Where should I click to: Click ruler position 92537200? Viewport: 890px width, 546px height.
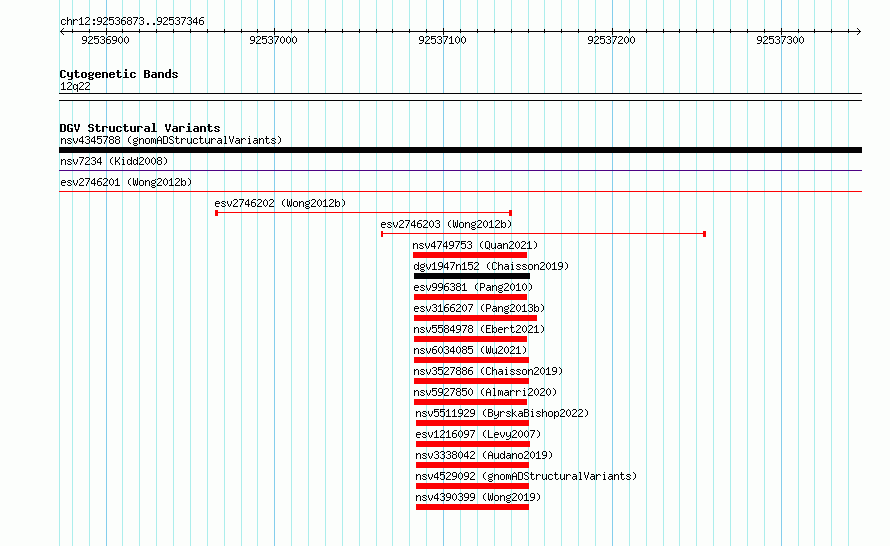coord(611,40)
